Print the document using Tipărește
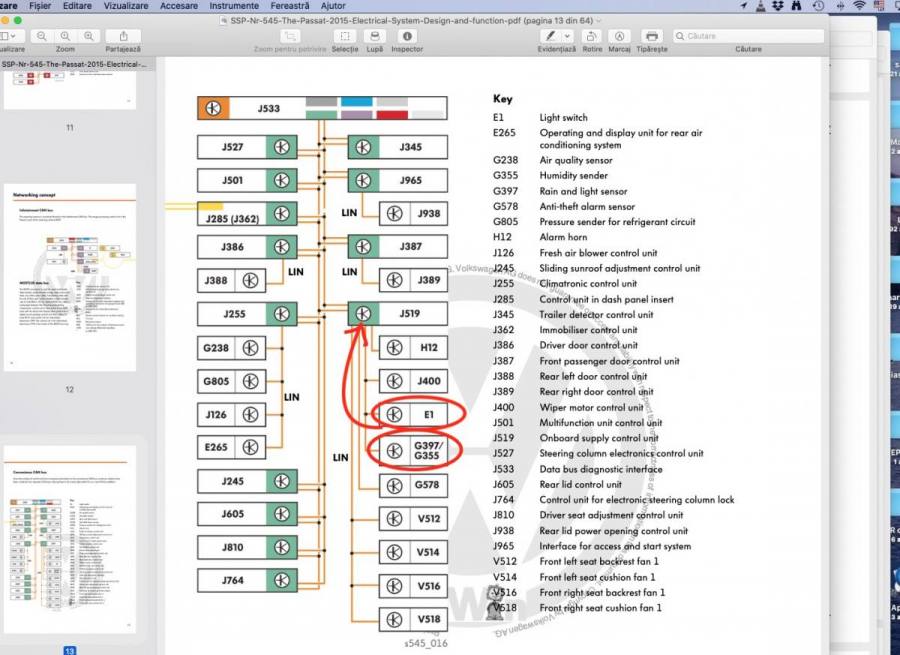Image resolution: width=900 pixels, height=655 pixels. tap(651, 36)
